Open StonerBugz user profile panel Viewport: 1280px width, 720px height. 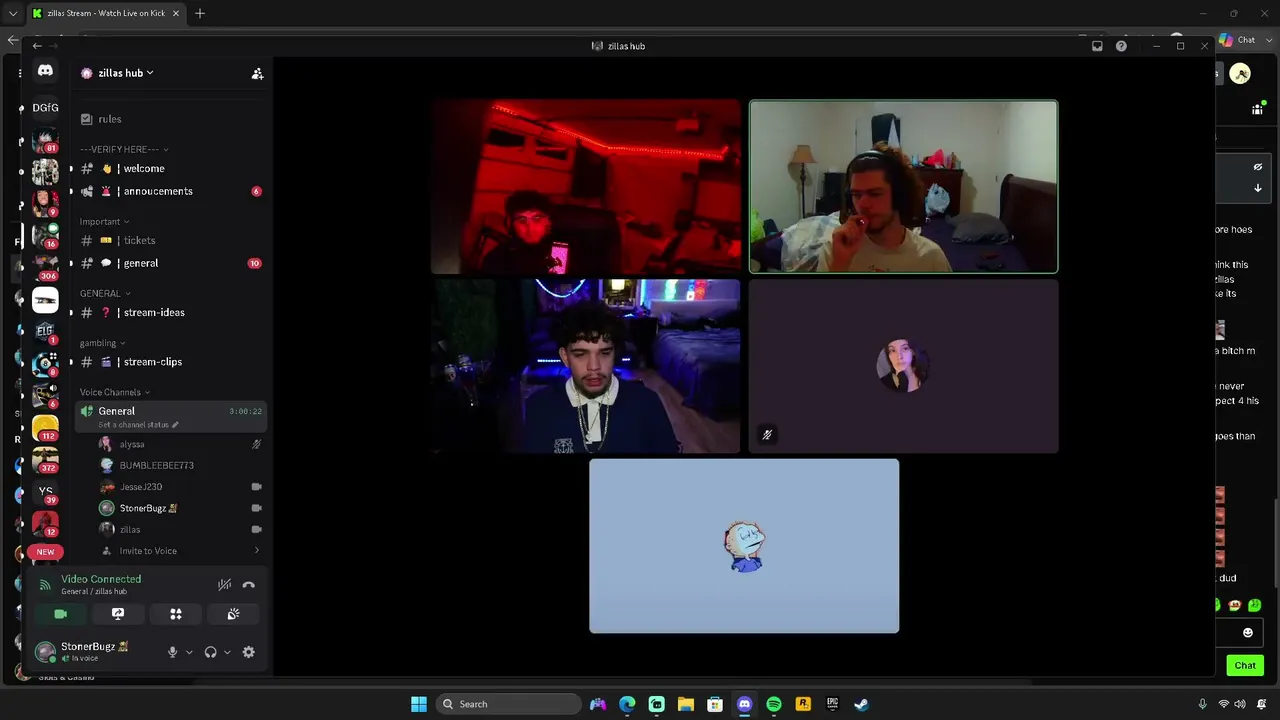pyautogui.click(x=95, y=652)
